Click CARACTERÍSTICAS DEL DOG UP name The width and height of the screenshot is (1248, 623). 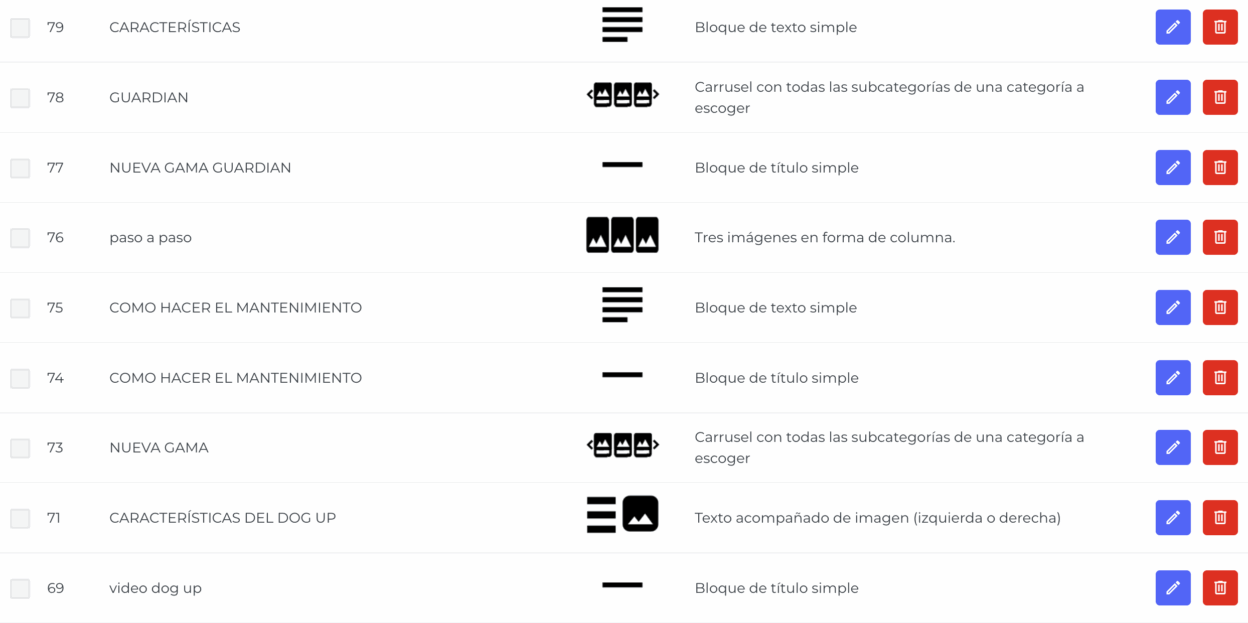point(222,518)
